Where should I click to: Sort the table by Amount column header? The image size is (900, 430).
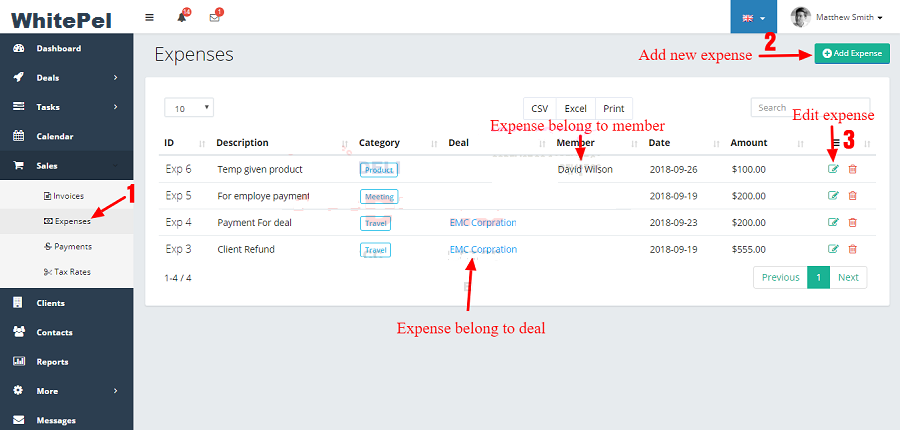tap(749, 143)
